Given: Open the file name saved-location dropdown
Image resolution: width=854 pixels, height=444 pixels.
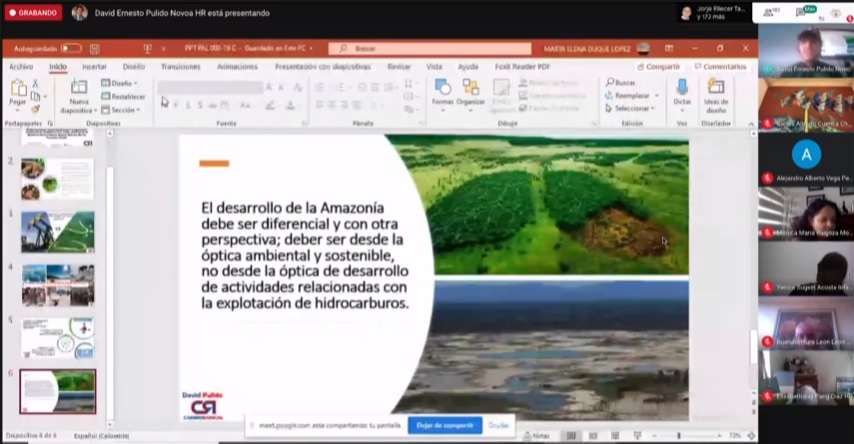Looking at the screenshot, I should click(311, 48).
